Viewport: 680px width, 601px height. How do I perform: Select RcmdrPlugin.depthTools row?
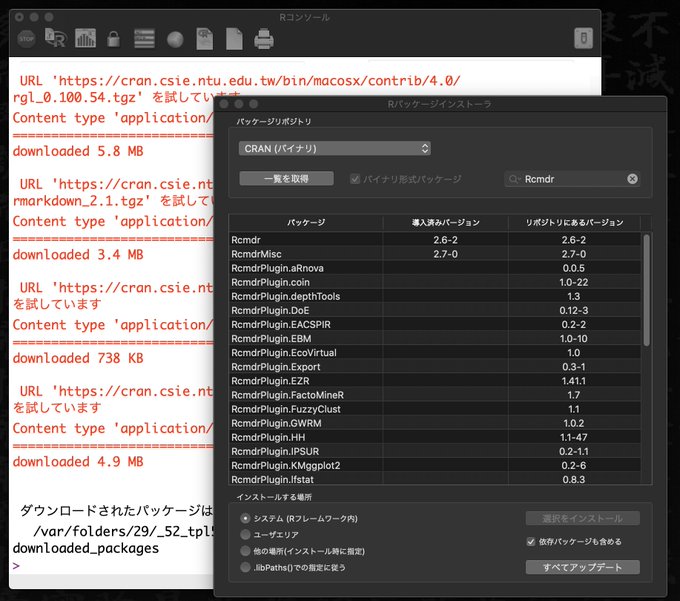435,296
